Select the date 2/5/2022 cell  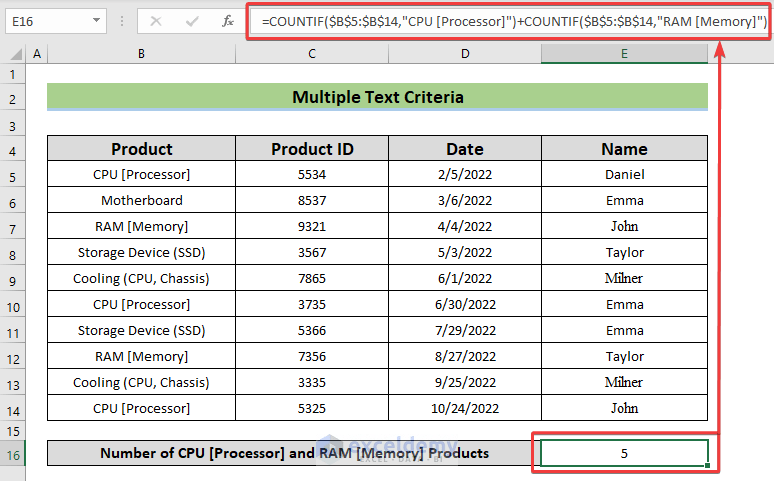[465, 174]
